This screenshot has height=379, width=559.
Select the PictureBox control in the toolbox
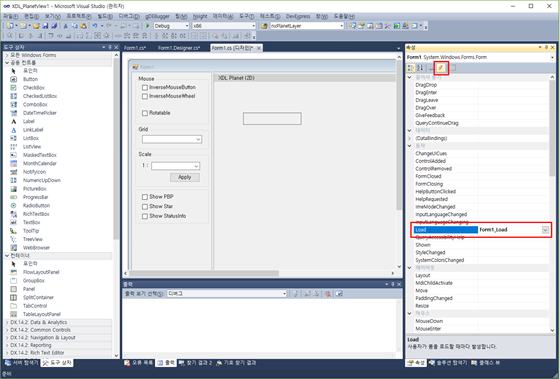click(35, 189)
